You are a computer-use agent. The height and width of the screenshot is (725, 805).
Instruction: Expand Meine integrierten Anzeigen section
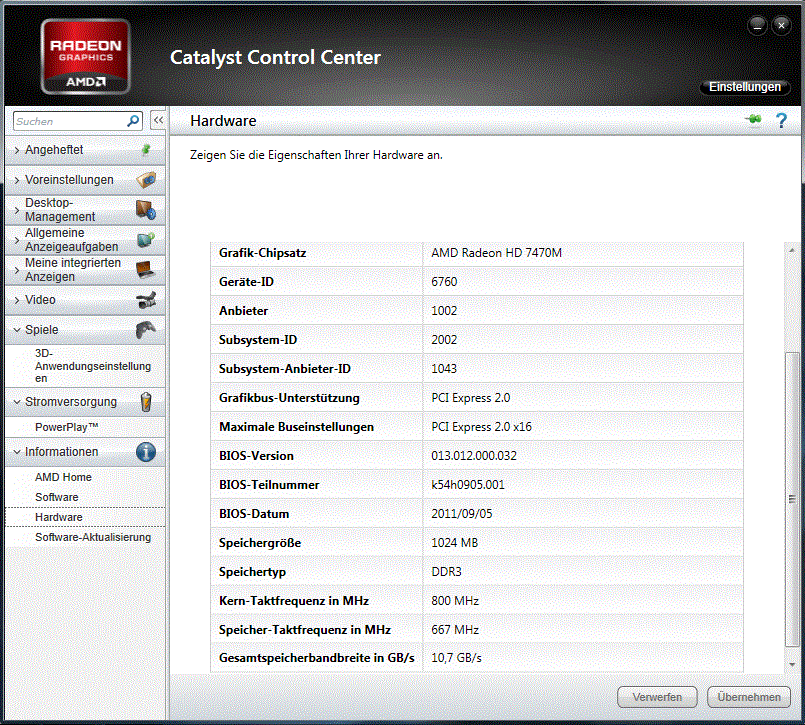pyautogui.click(x=17, y=270)
